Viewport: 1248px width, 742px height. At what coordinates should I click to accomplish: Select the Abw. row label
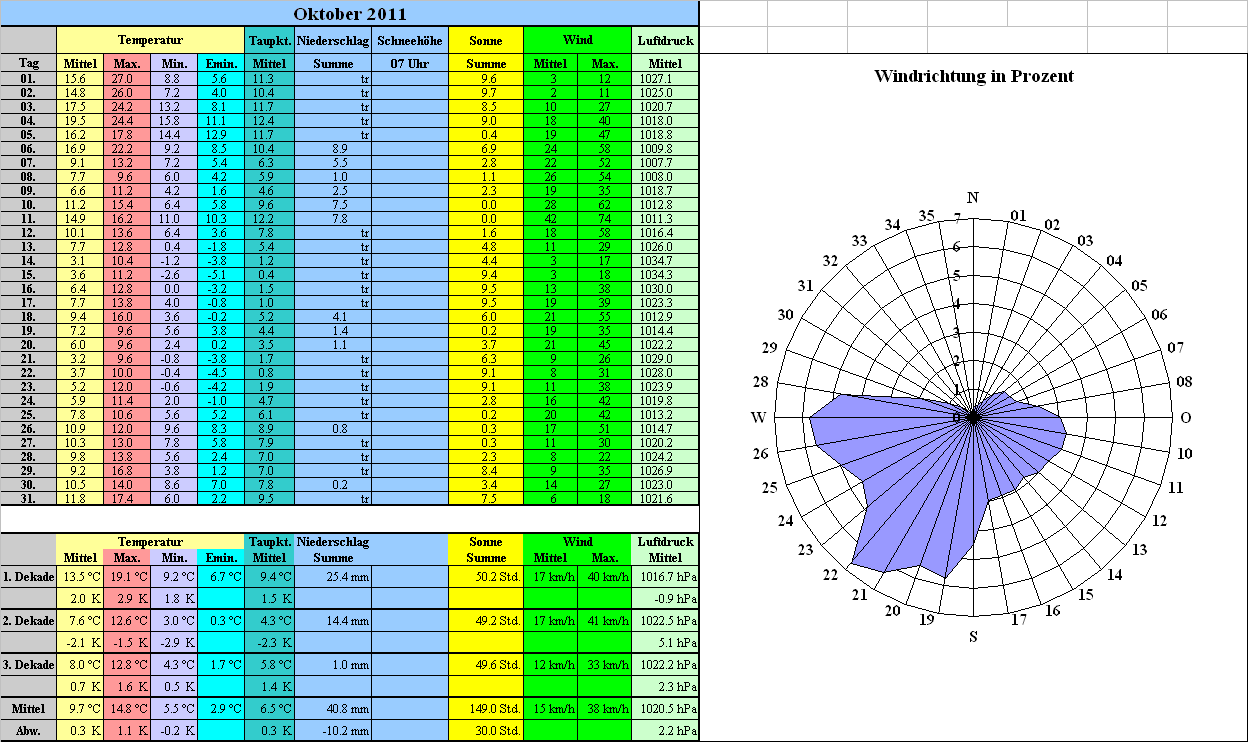coord(29,730)
